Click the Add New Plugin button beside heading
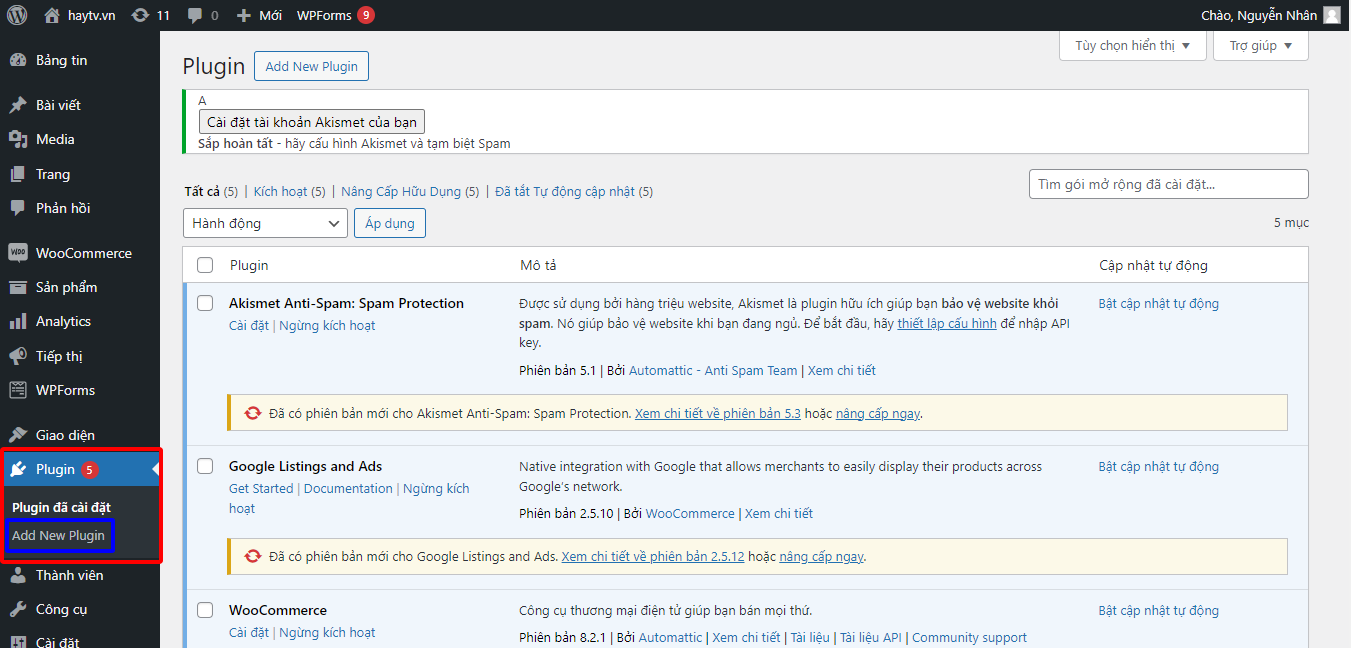The height and width of the screenshot is (648, 1351). coord(312,66)
